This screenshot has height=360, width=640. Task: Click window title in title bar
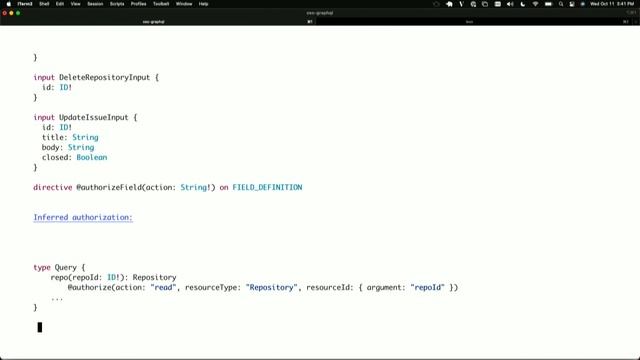coord(320,13)
